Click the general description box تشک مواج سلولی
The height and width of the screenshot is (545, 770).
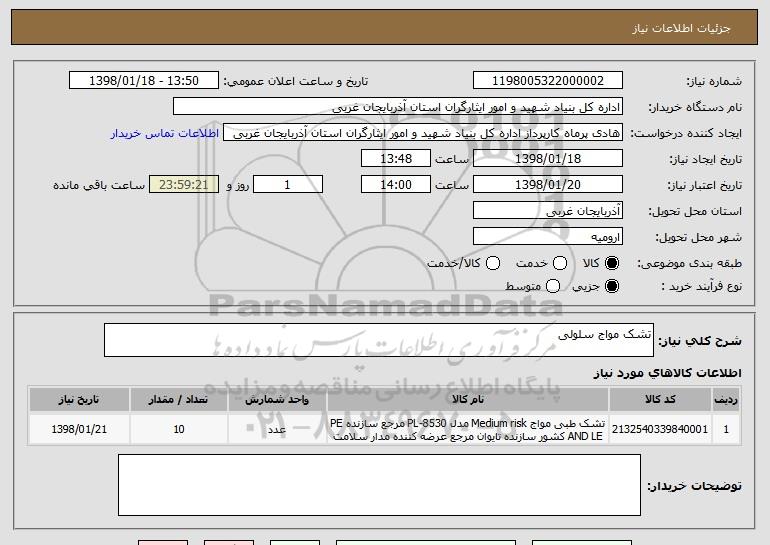[x=379, y=340]
